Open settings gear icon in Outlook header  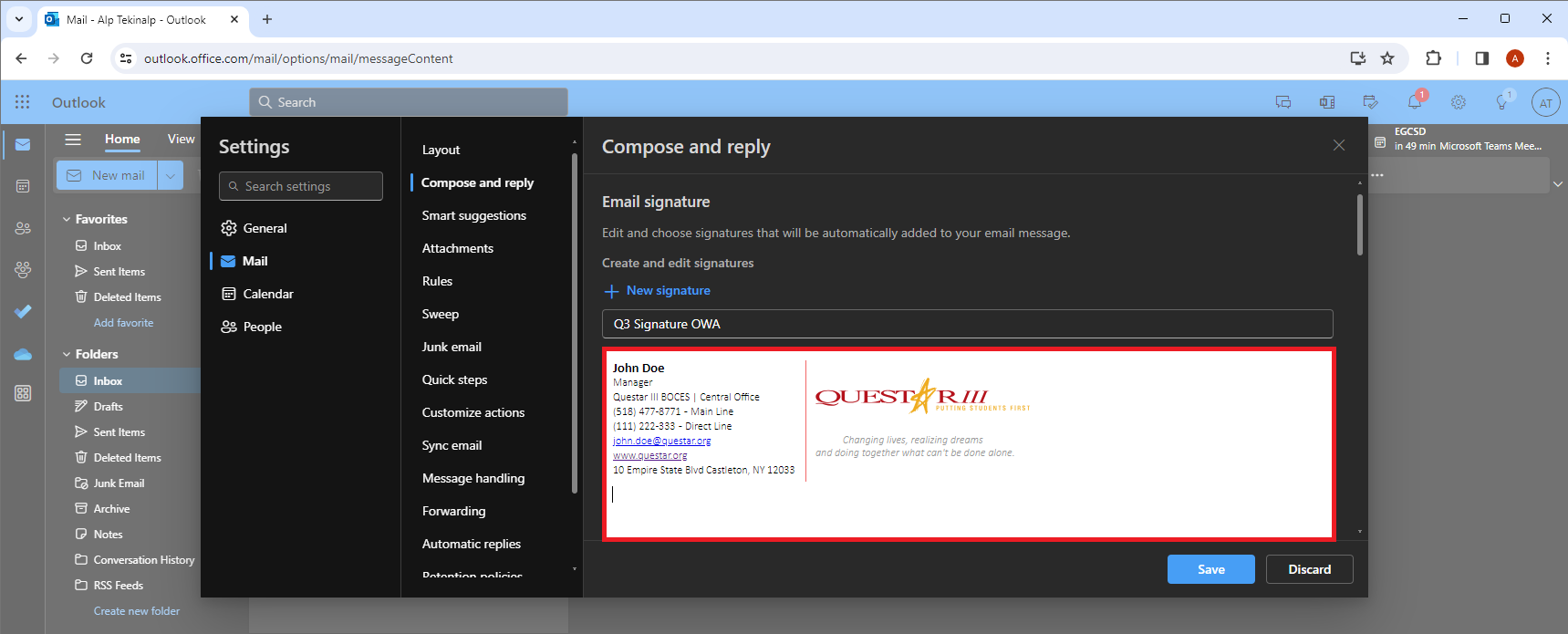coord(1459,102)
